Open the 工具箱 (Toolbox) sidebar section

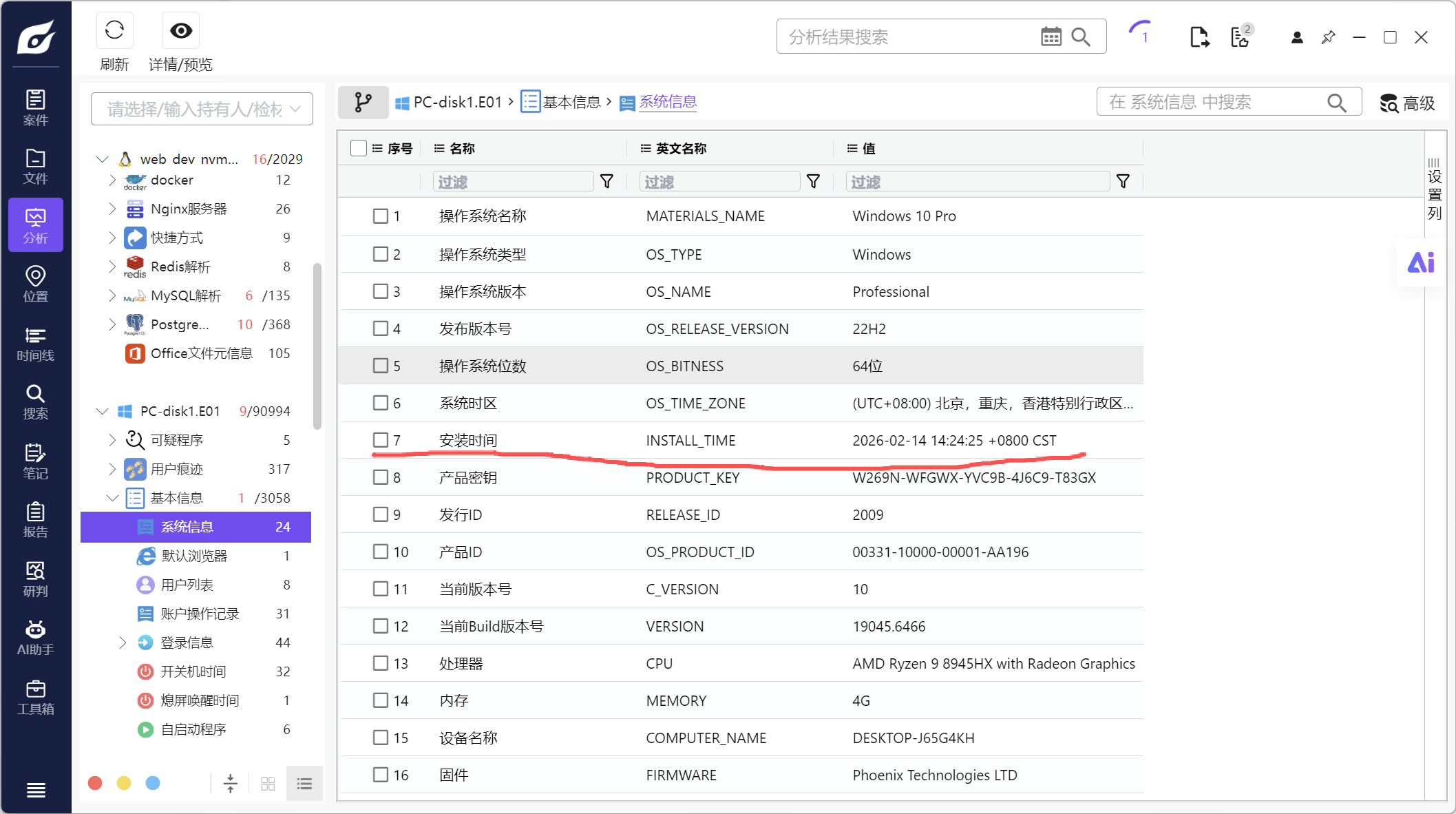click(36, 697)
